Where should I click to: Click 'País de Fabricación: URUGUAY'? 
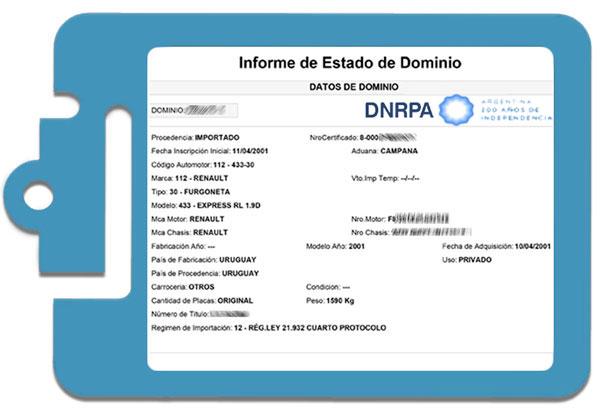[204, 260]
